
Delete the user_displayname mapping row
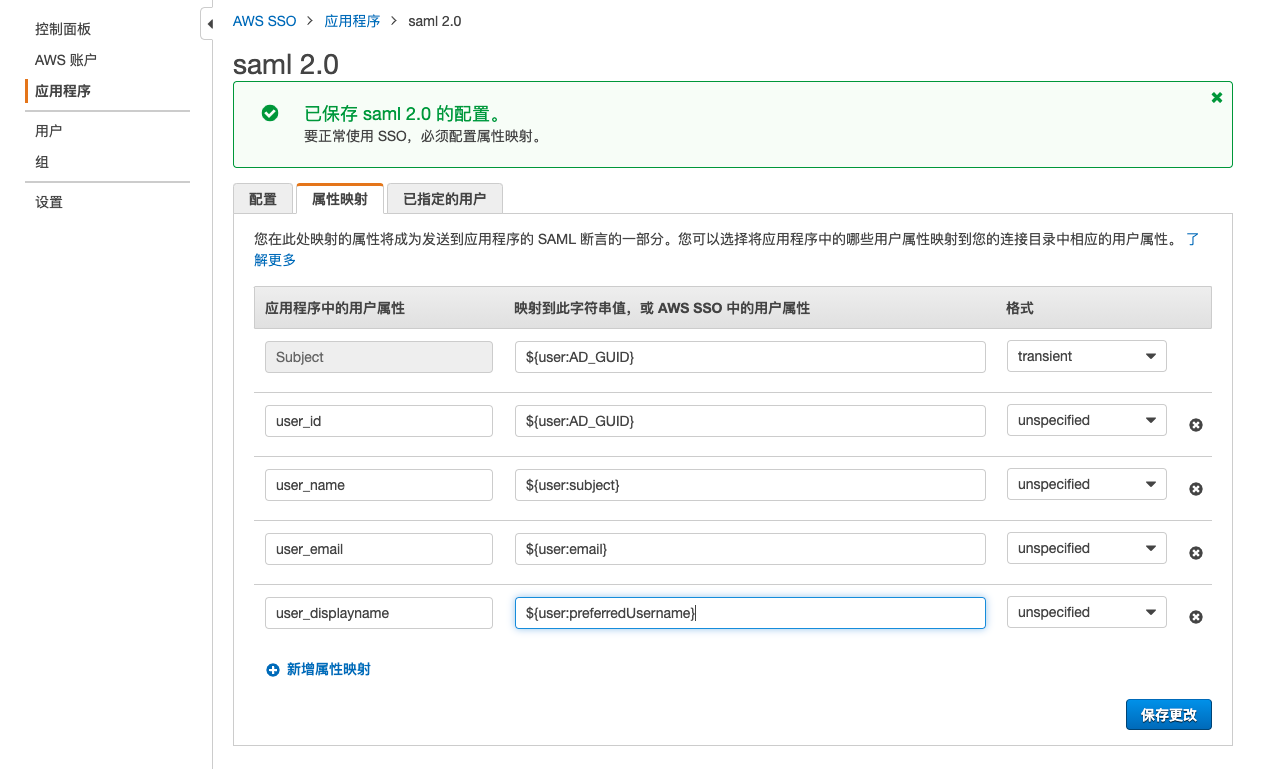pyautogui.click(x=1195, y=617)
